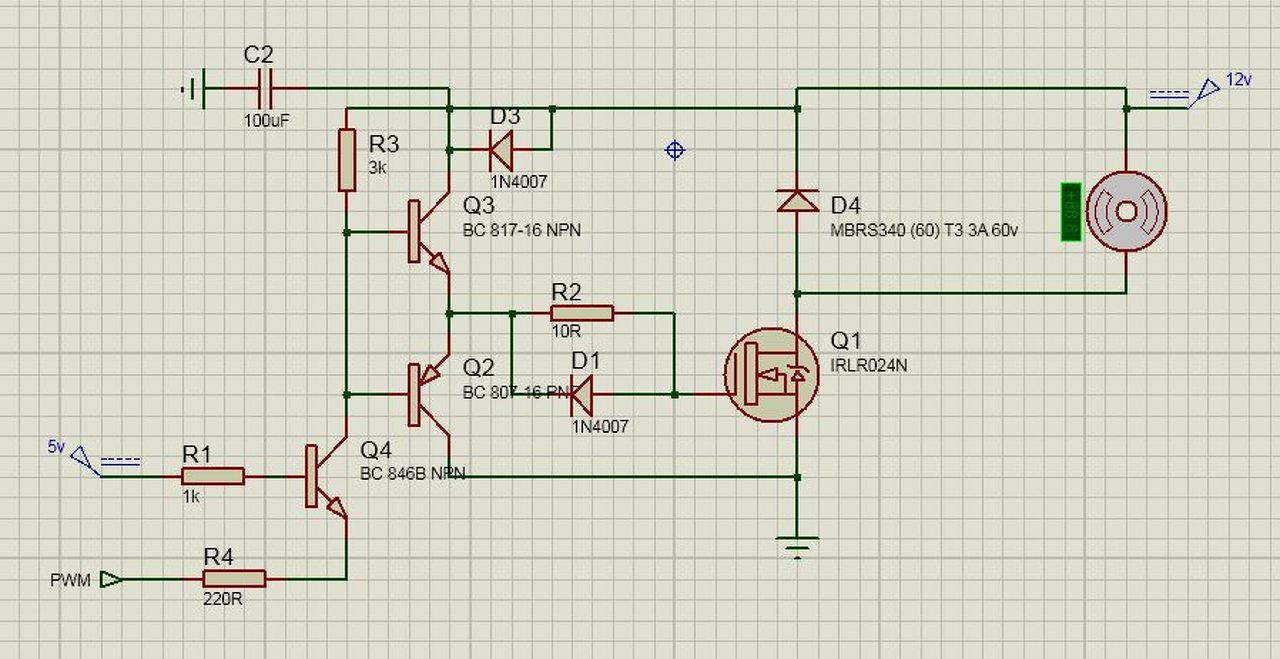Click the R4 reference designator
This screenshot has height=659, width=1280.
pyautogui.click(x=219, y=555)
